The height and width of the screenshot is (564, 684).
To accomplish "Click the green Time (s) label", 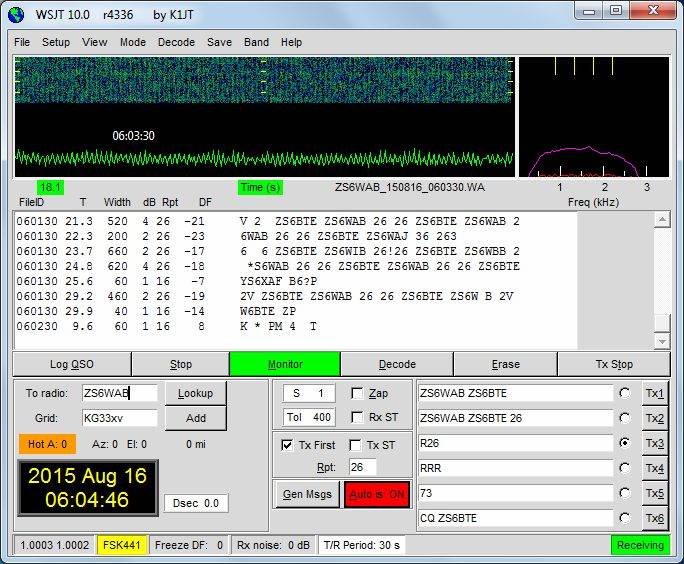I will coord(260,188).
